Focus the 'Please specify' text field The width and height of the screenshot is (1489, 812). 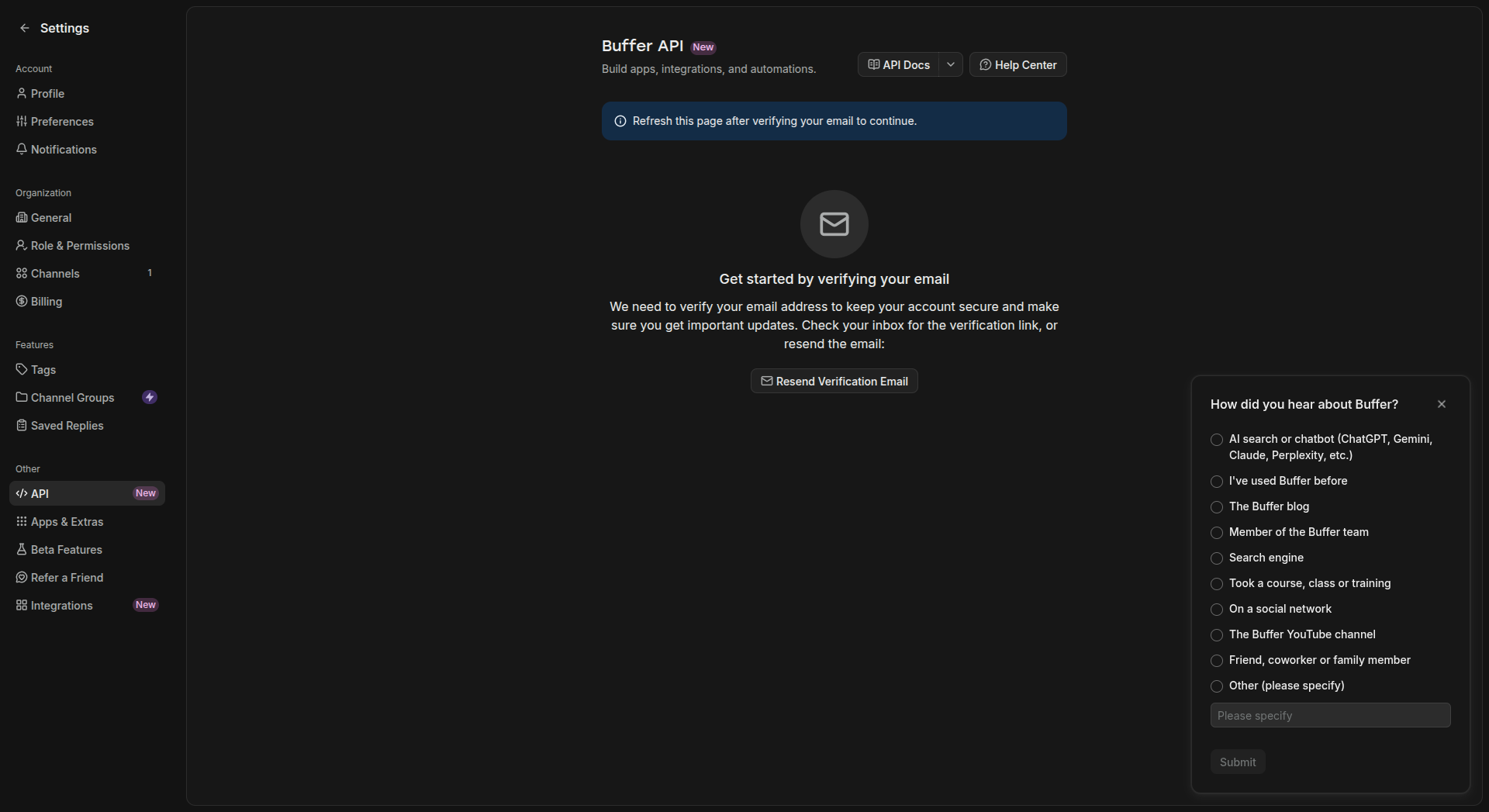(1330, 715)
